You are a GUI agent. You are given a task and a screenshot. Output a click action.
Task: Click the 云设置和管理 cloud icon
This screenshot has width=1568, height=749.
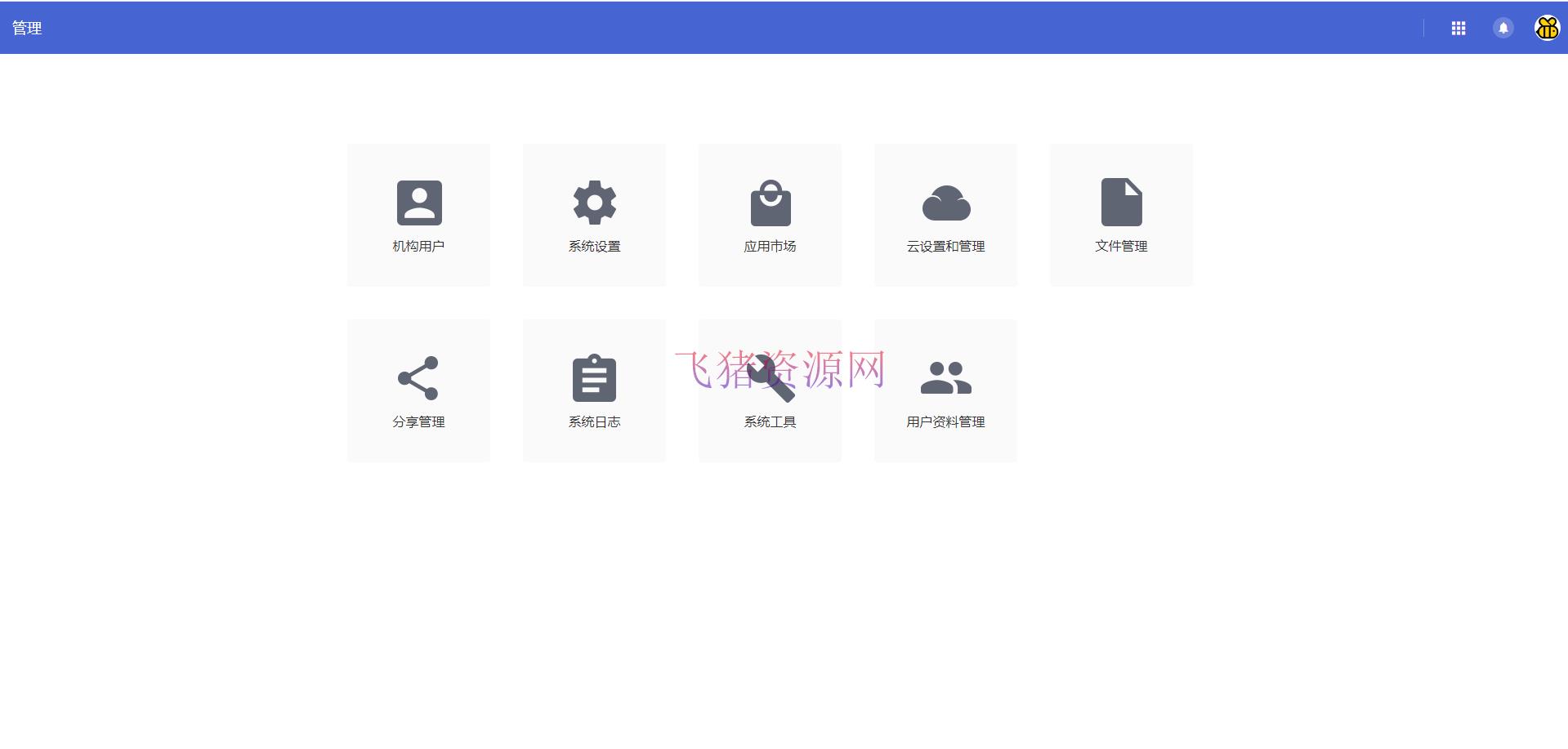tap(945, 202)
